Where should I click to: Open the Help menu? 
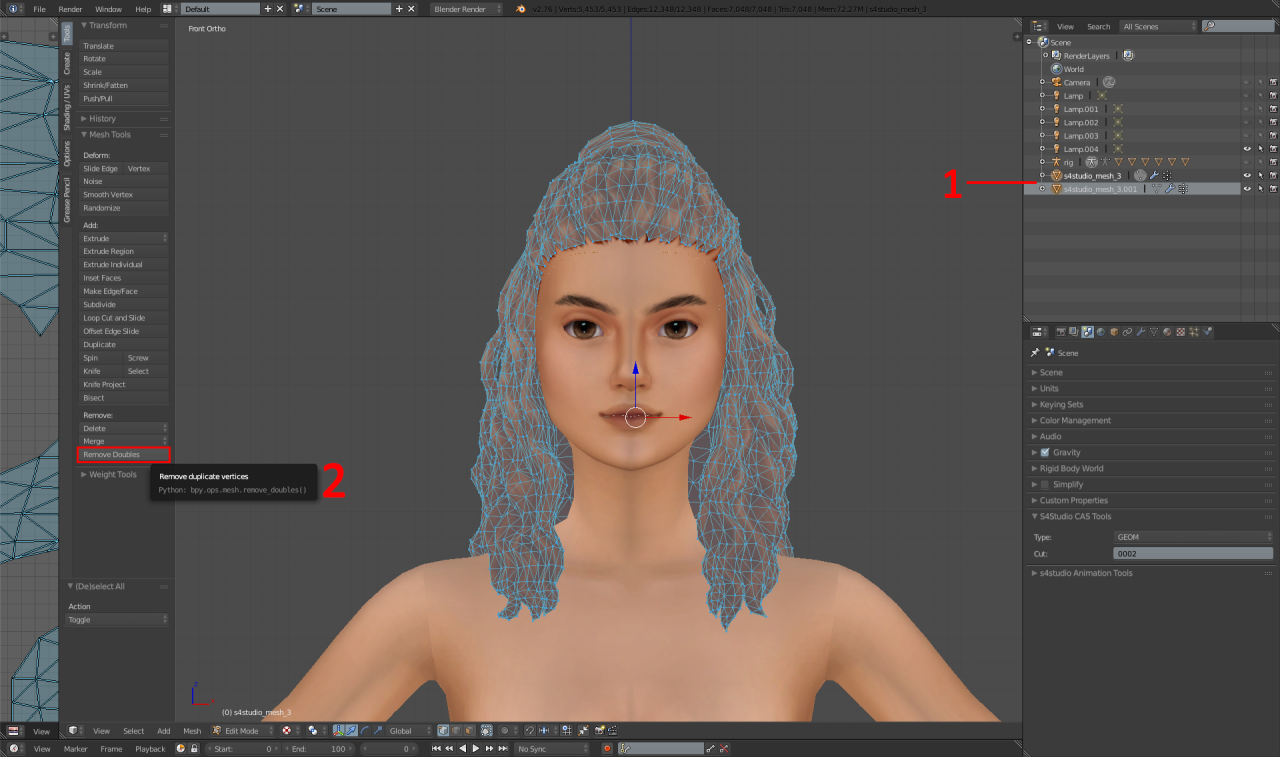click(x=143, y=9)
